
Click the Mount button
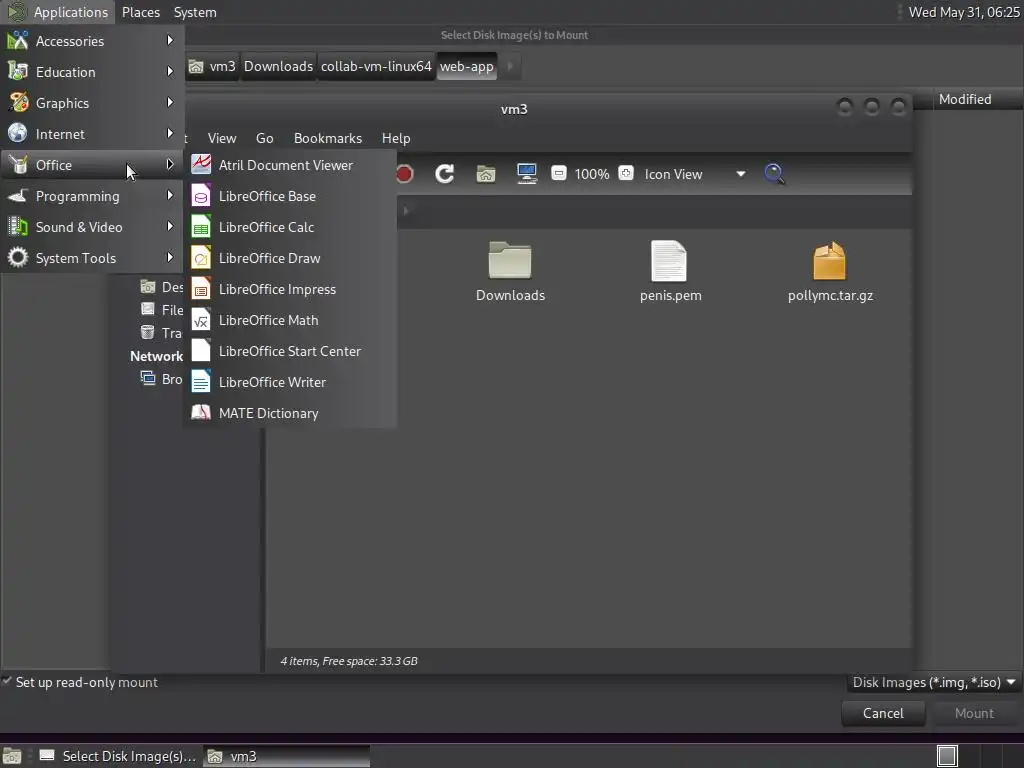tap(974, 713)
